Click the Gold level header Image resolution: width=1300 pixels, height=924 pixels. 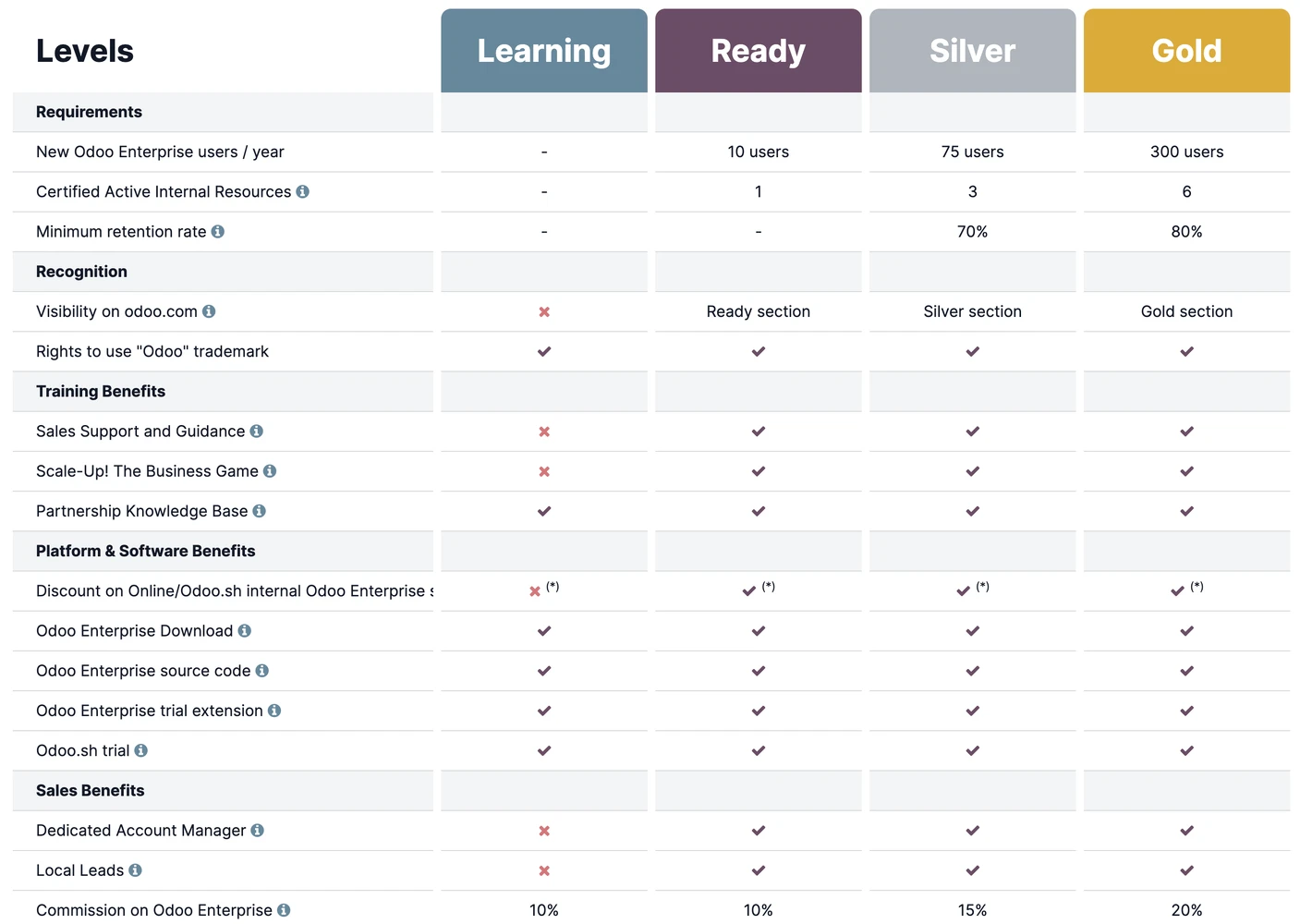tap(1186, 51)
